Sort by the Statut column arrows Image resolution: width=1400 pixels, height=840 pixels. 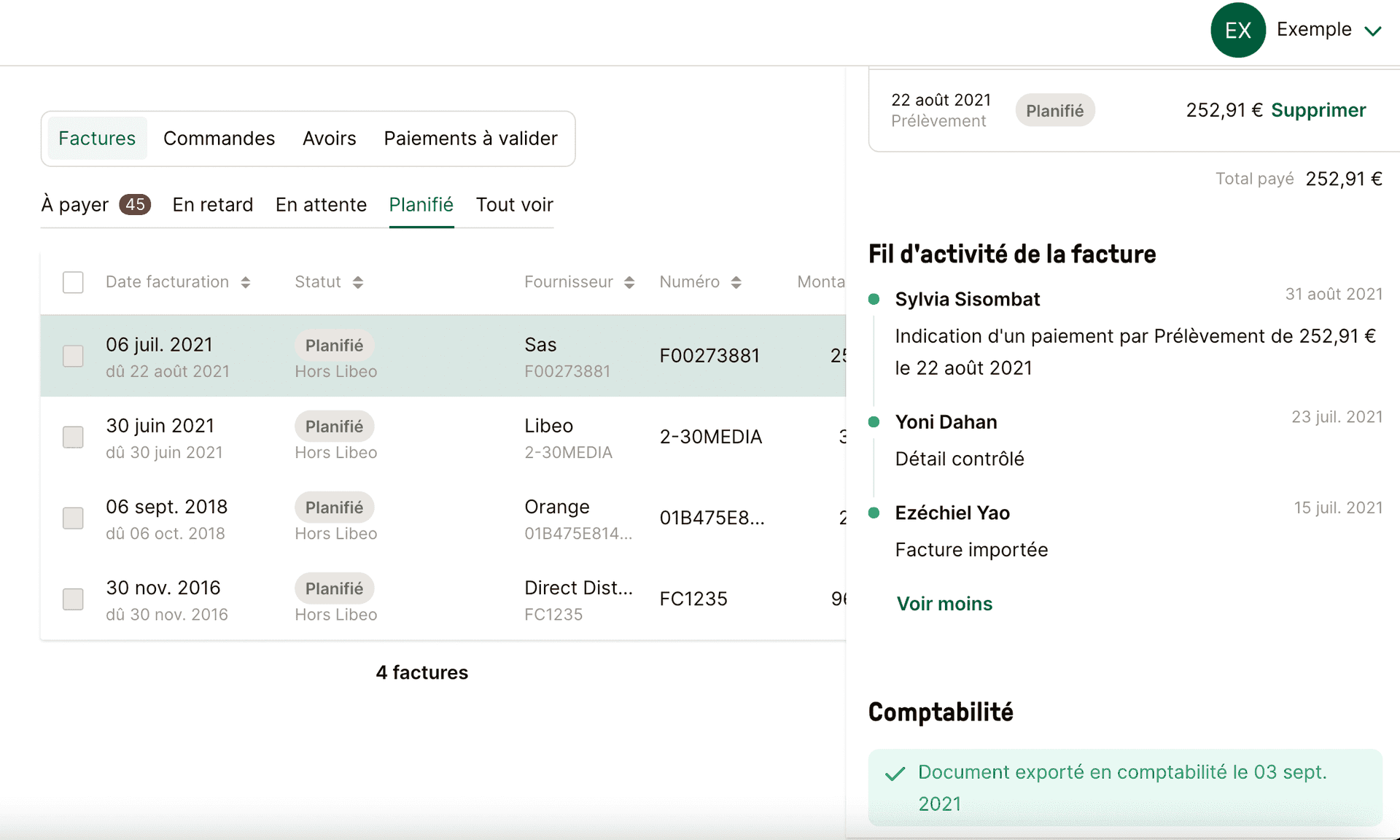click(357, 283)
